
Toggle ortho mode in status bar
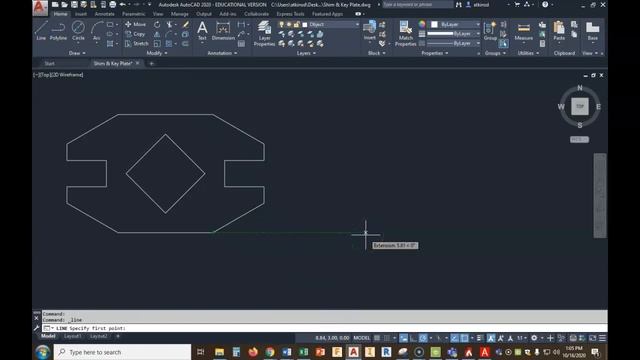click(x=413, y=338)
